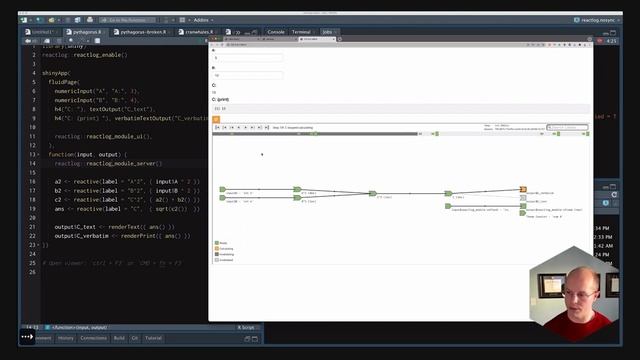The height and width of the screenshot is (360, 640).
Task: Click the reactlog progress timeline bar
Action: pyautogui.click(x=401, y=133)
